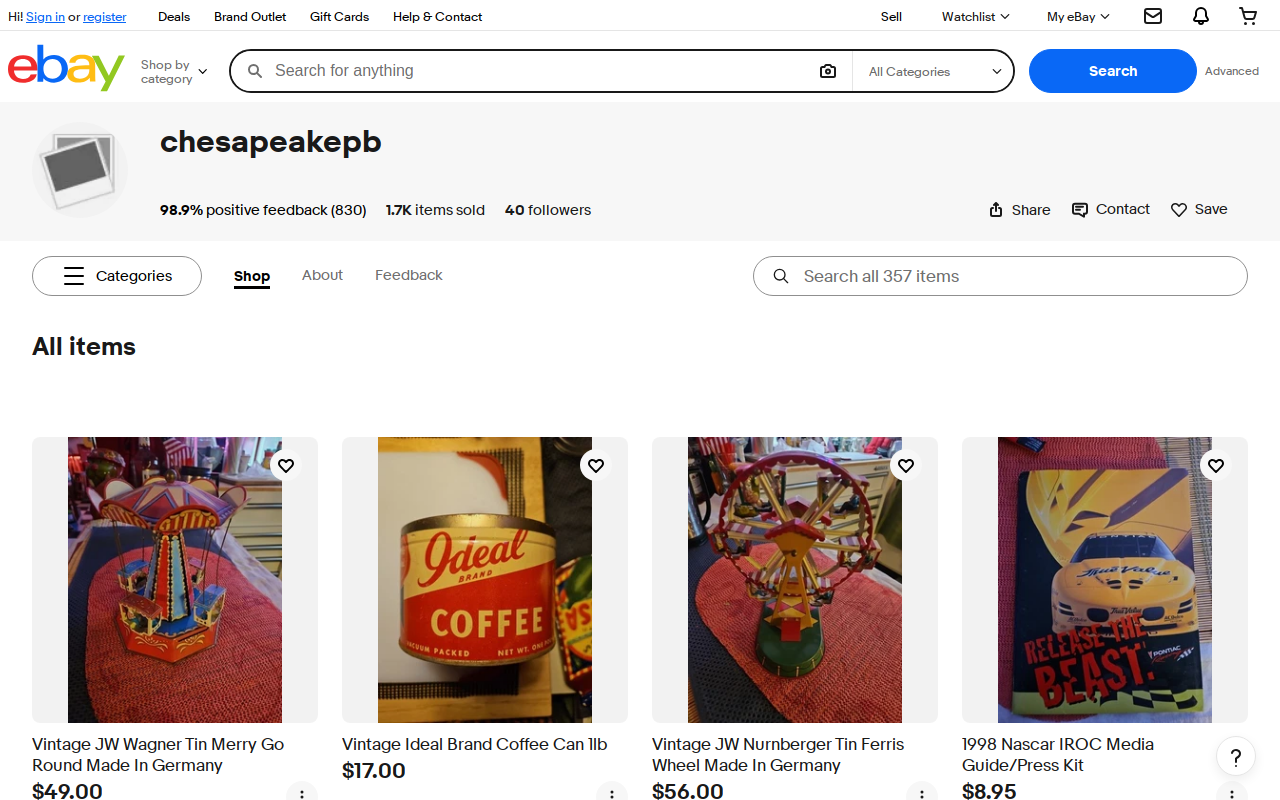This screenshot has width=1280, height=800.
Task: Click the 1.7K items sold text
Action: pyautogui.click(x=435, y=210)
